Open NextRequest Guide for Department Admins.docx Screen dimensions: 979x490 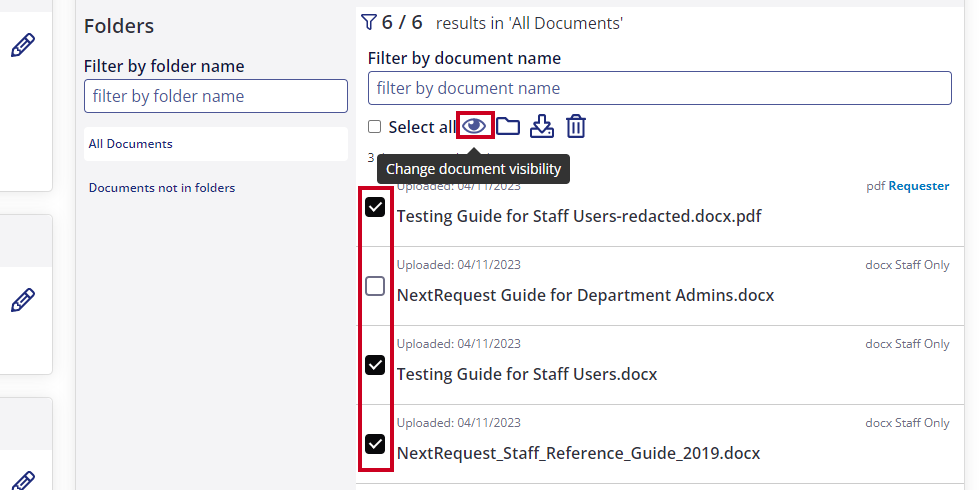pyautogui.click(x=585, y=295)
